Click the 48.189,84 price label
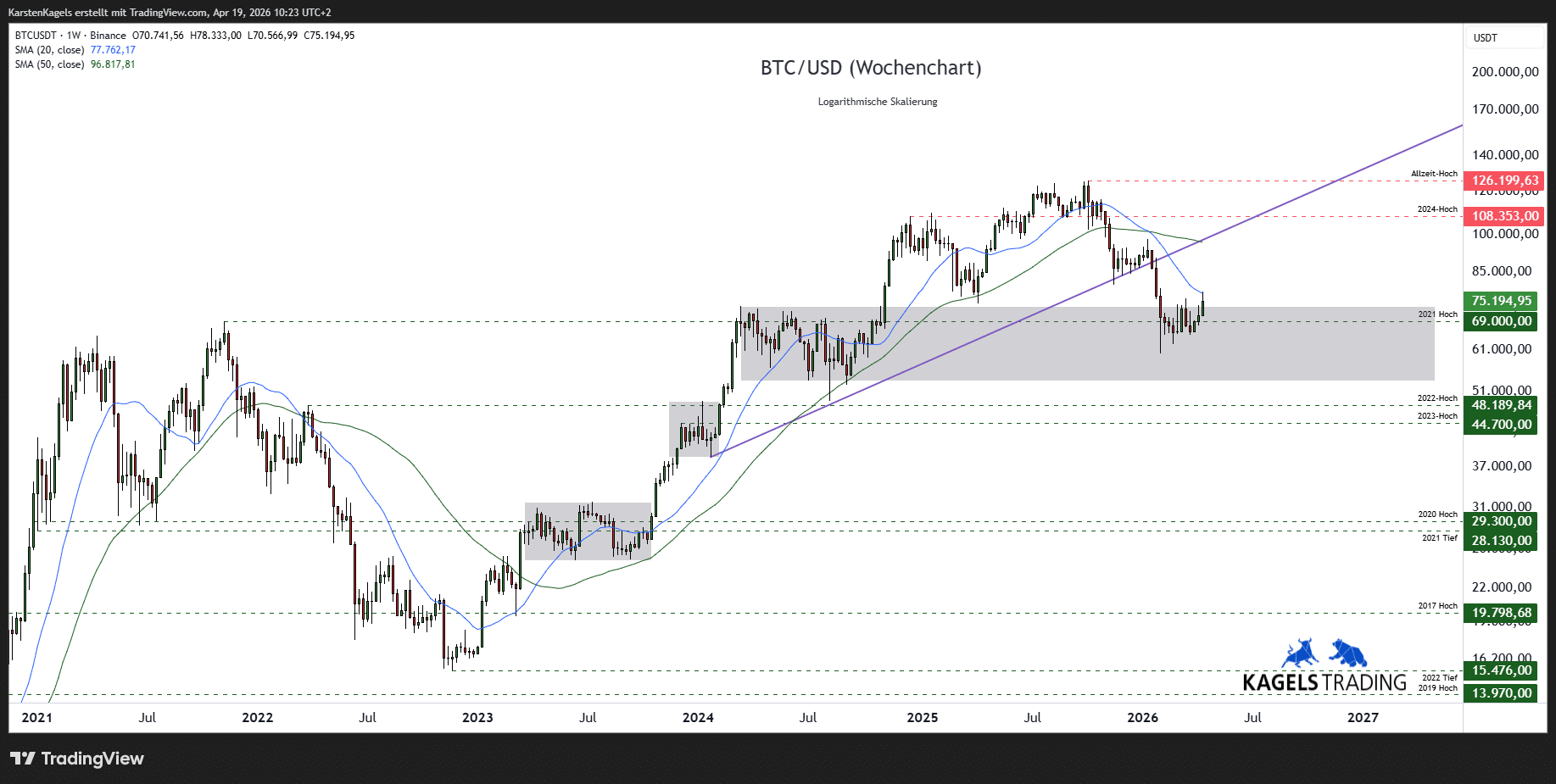The height and width of the screenshot is (784, 1556). [x=1501, y=405]
